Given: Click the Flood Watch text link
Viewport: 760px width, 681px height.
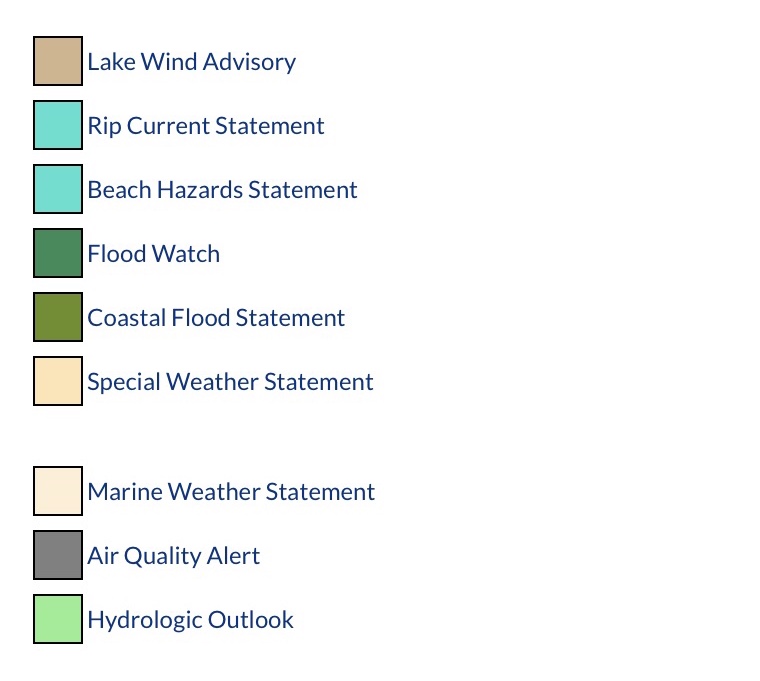Looking at the screenshot, I should 154,253.
